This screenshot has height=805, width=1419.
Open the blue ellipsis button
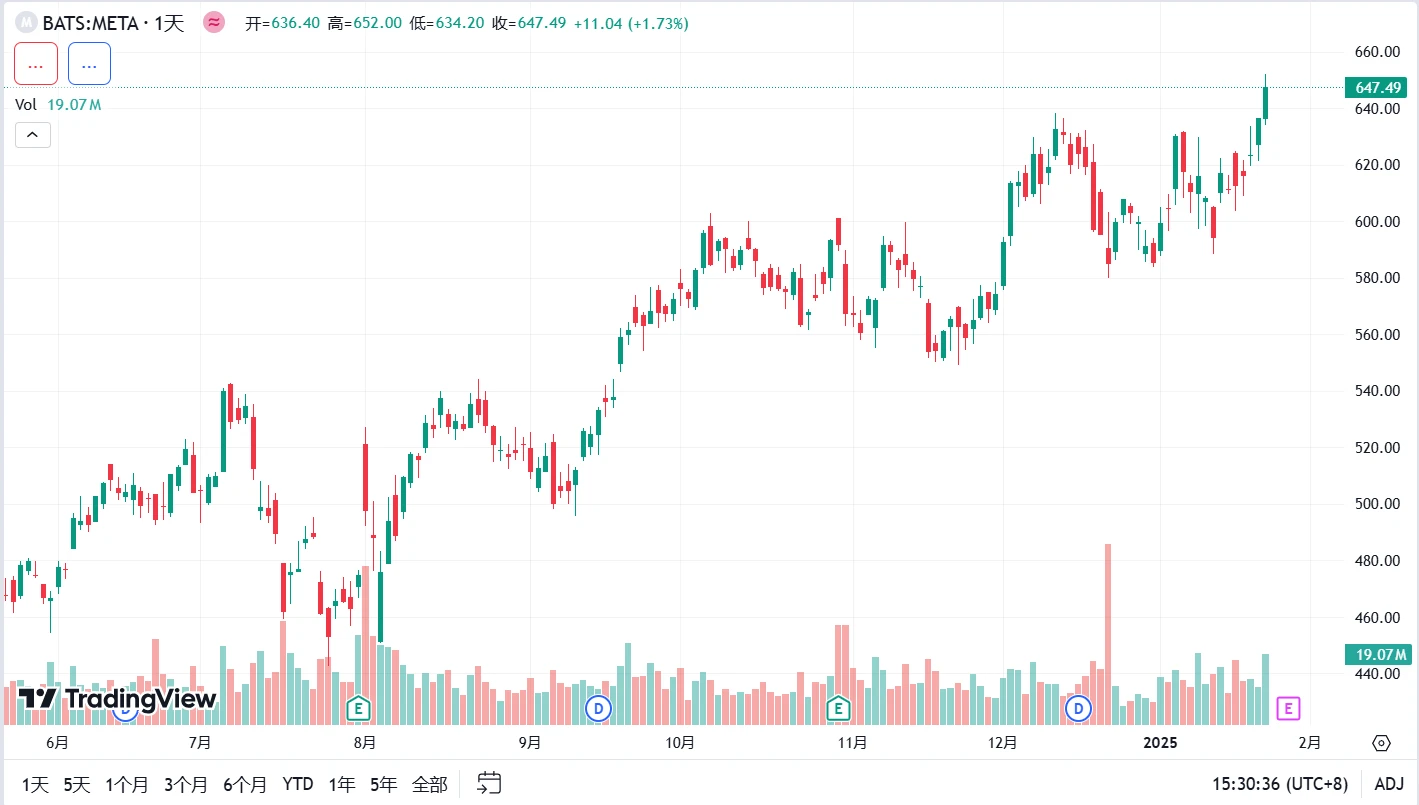[89, 64]
